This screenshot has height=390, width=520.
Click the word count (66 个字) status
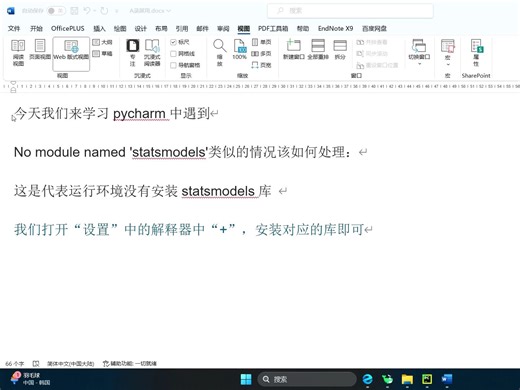coord(15,363)
